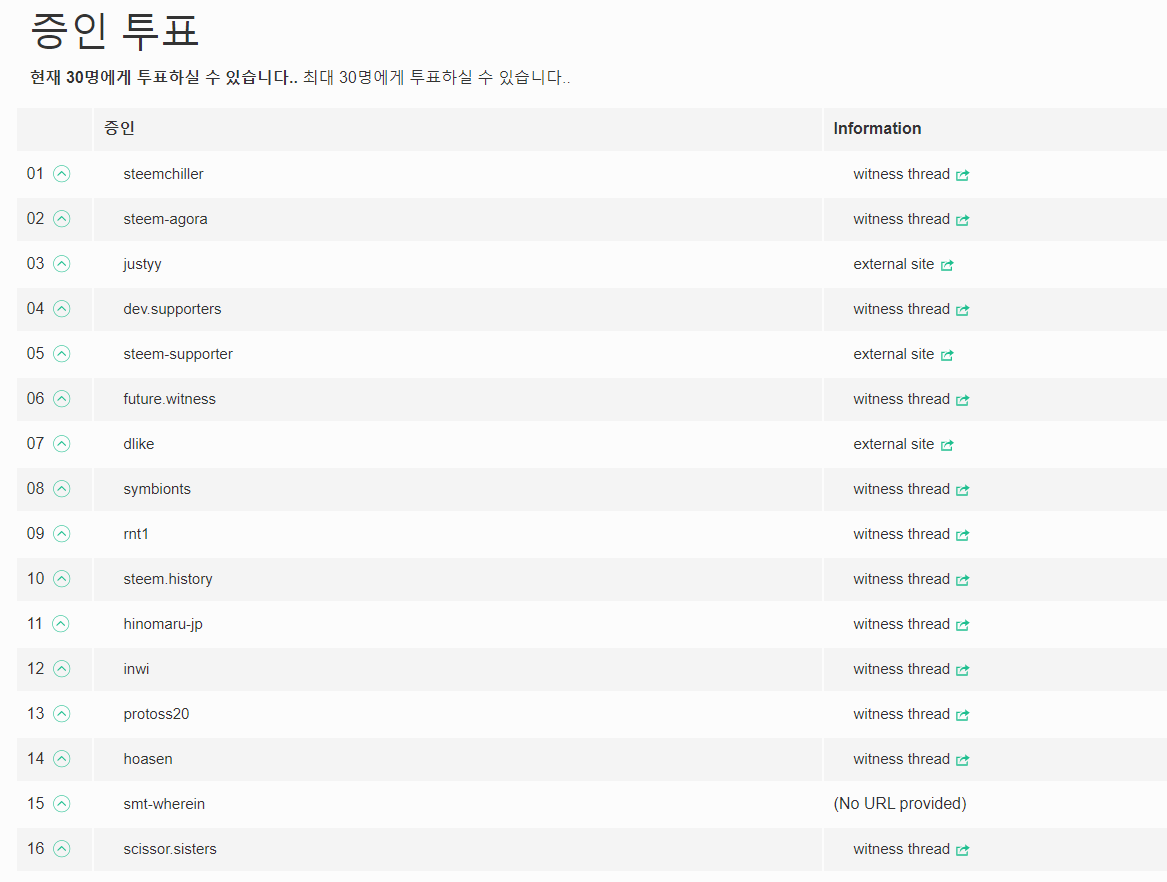Click the 'Information' column header
Viewport: 1167px width, 882px height.
click(877, 129)
